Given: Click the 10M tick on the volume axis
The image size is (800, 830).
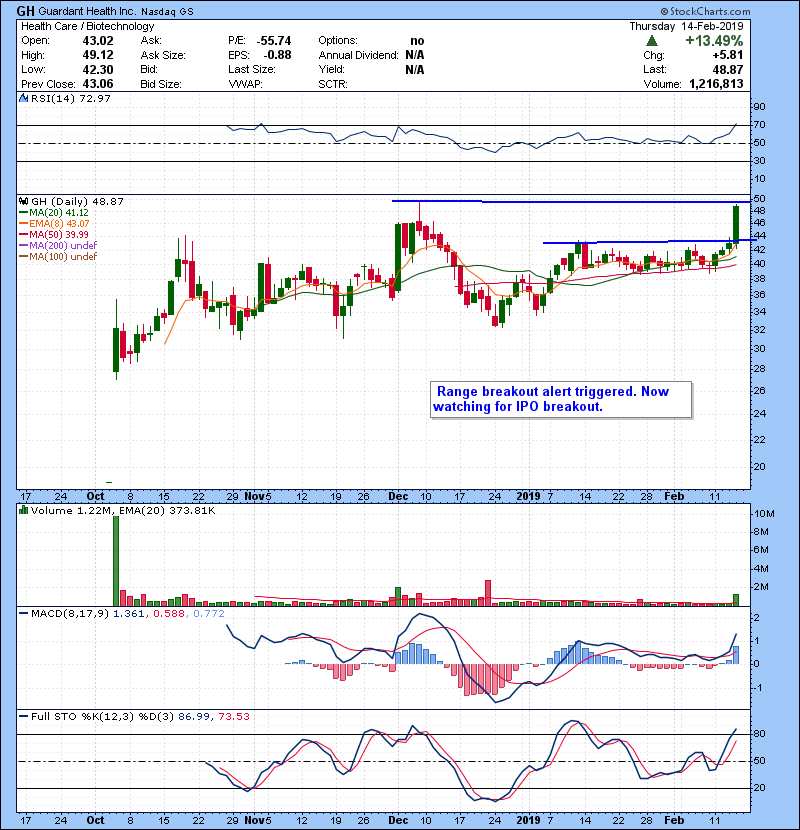Looking at the screenshot, I should pyautogui.click(x=764, y=513).
